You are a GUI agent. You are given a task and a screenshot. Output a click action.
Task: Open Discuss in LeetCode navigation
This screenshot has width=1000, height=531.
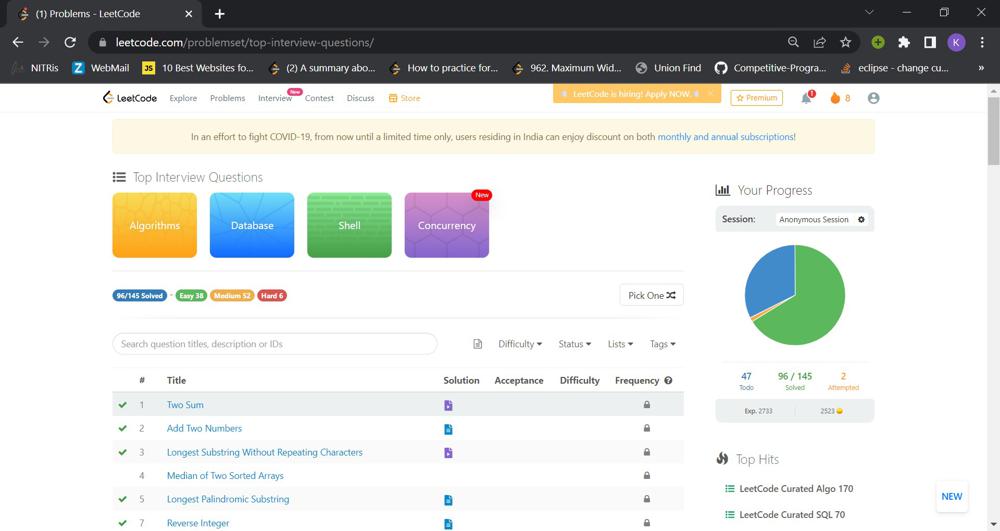click(360, 98)
